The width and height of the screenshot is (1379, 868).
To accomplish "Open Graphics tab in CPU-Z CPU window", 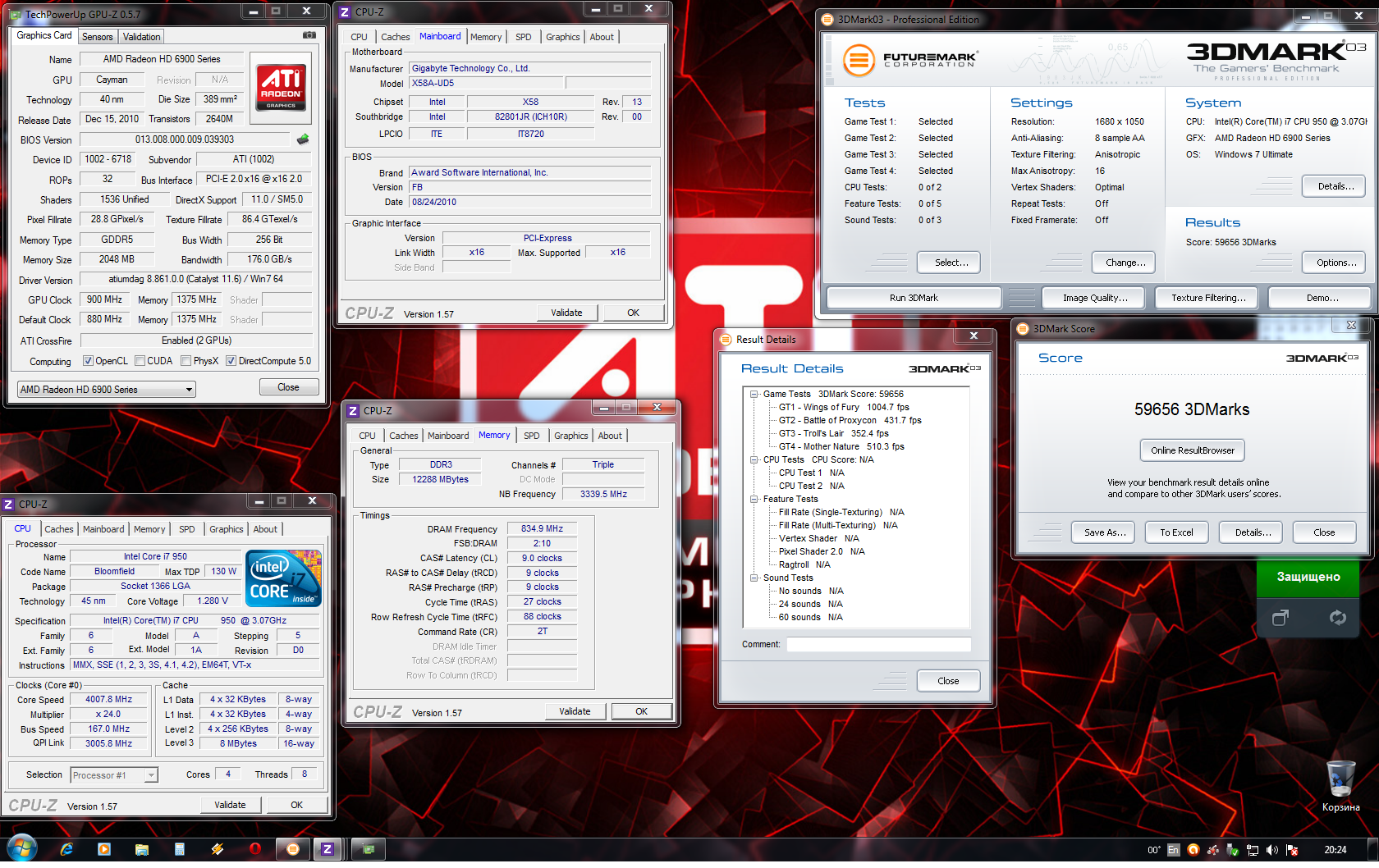I will click(227, 529).
